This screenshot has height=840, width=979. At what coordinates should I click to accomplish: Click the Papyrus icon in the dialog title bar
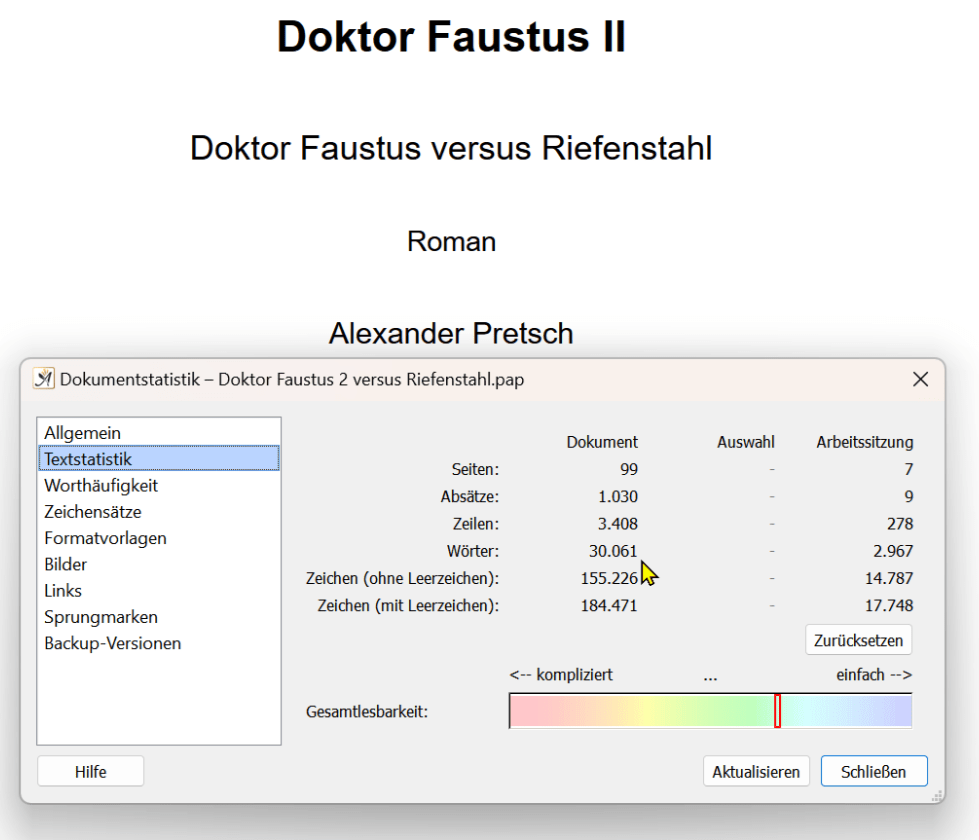click(43, 379)
